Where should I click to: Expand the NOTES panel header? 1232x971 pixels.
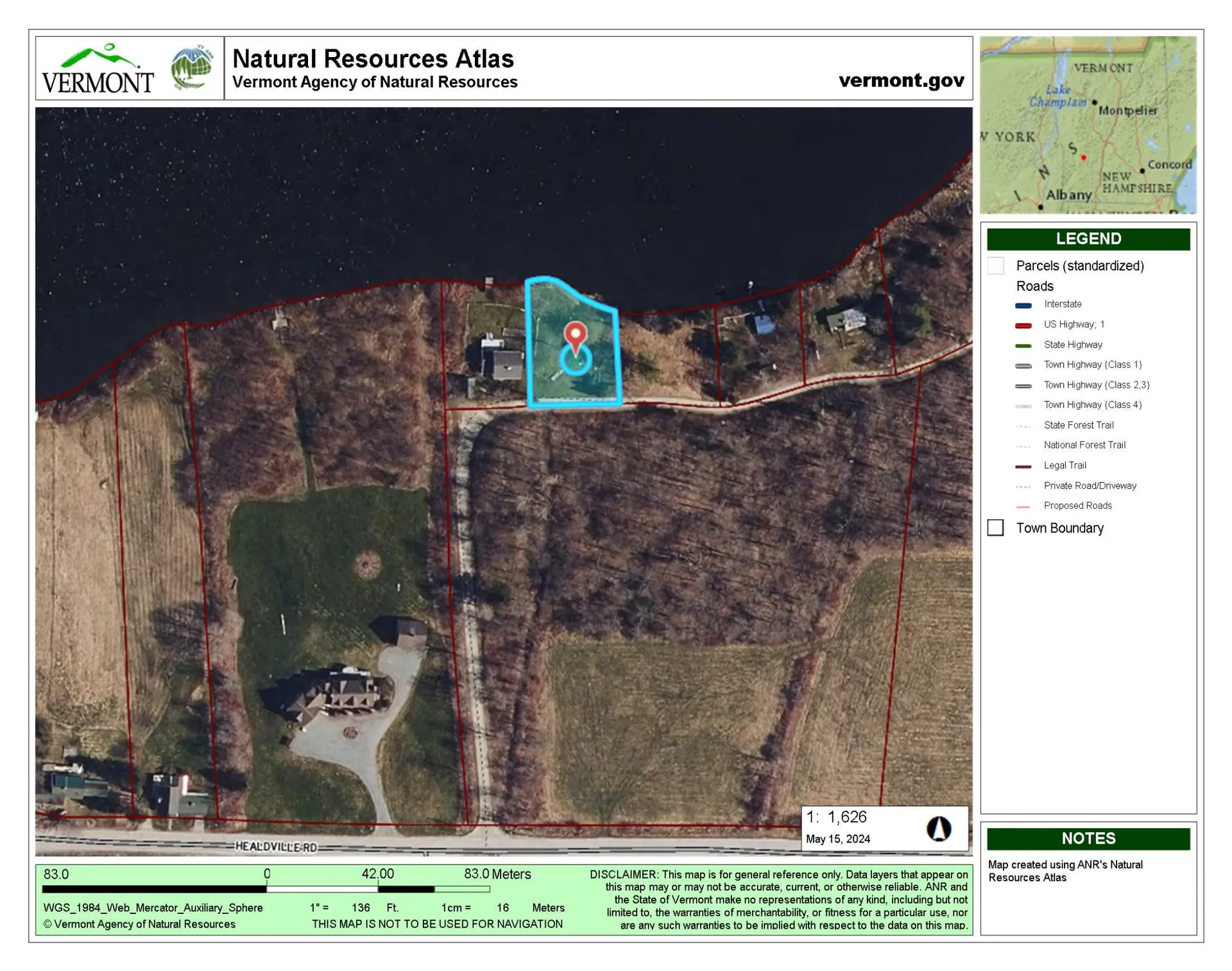pyautogui.click(x=1088, y=838)
